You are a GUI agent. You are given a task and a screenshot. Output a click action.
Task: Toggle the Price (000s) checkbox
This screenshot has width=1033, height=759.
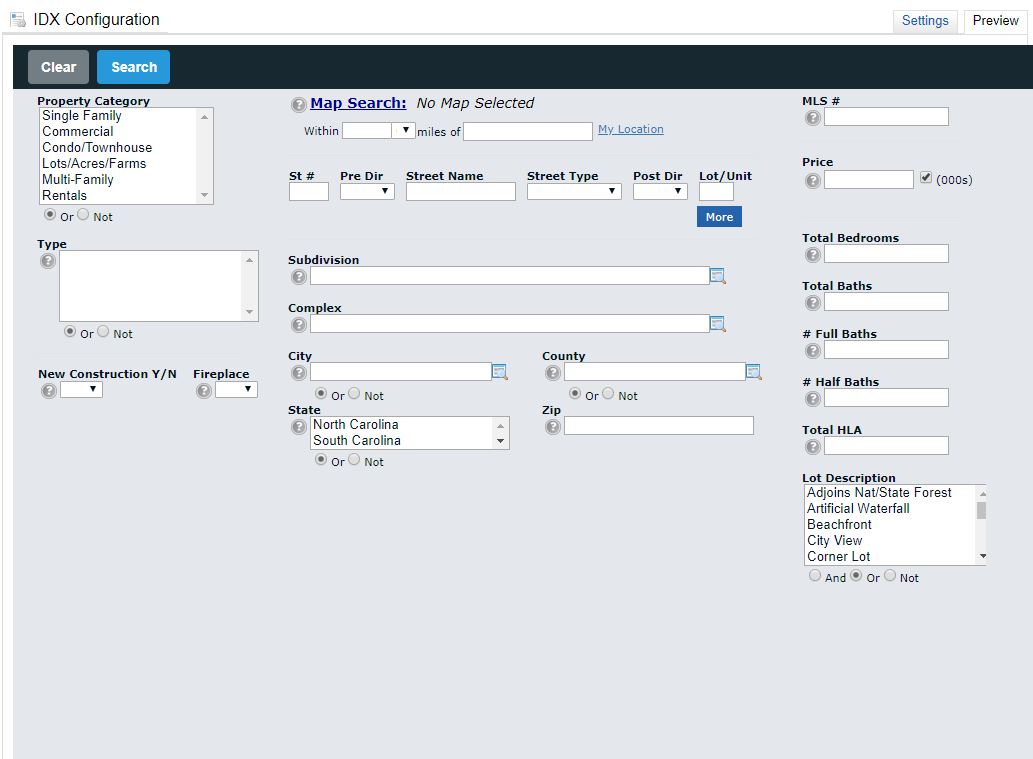926,178
